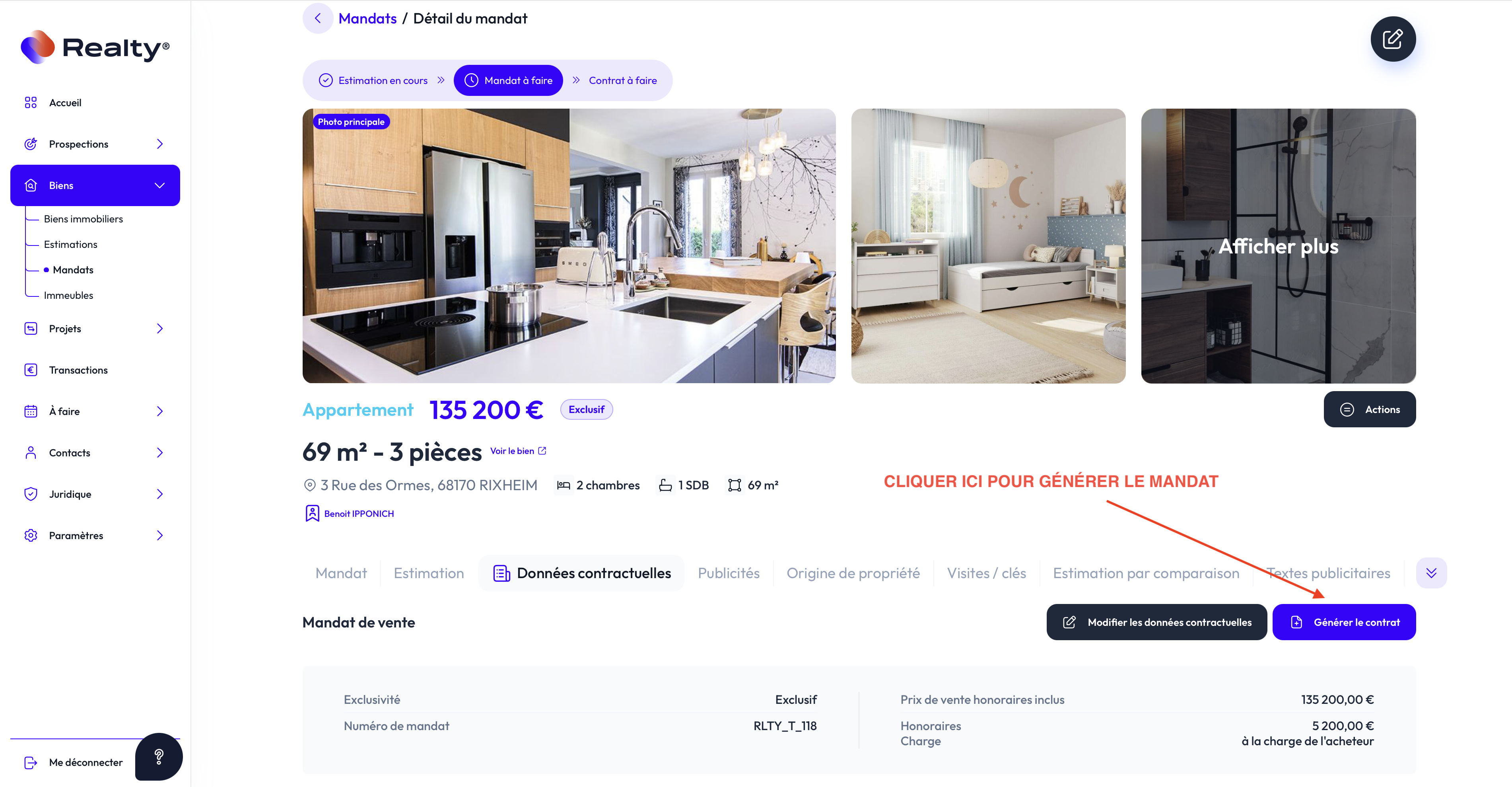
Task: Click the Transactions euro icon
Action: [x=31, y=370]
